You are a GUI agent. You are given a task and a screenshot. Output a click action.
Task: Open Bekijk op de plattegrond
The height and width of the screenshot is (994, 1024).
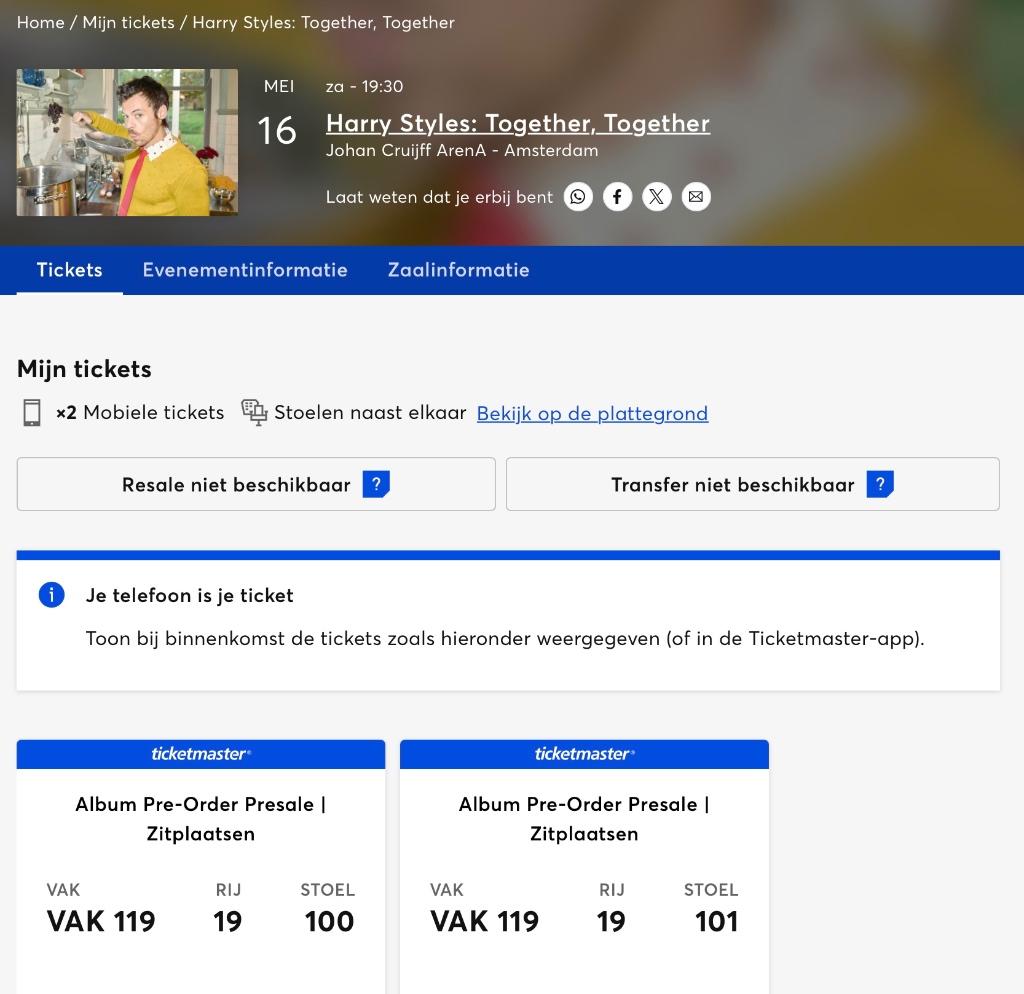click(592, 413)
